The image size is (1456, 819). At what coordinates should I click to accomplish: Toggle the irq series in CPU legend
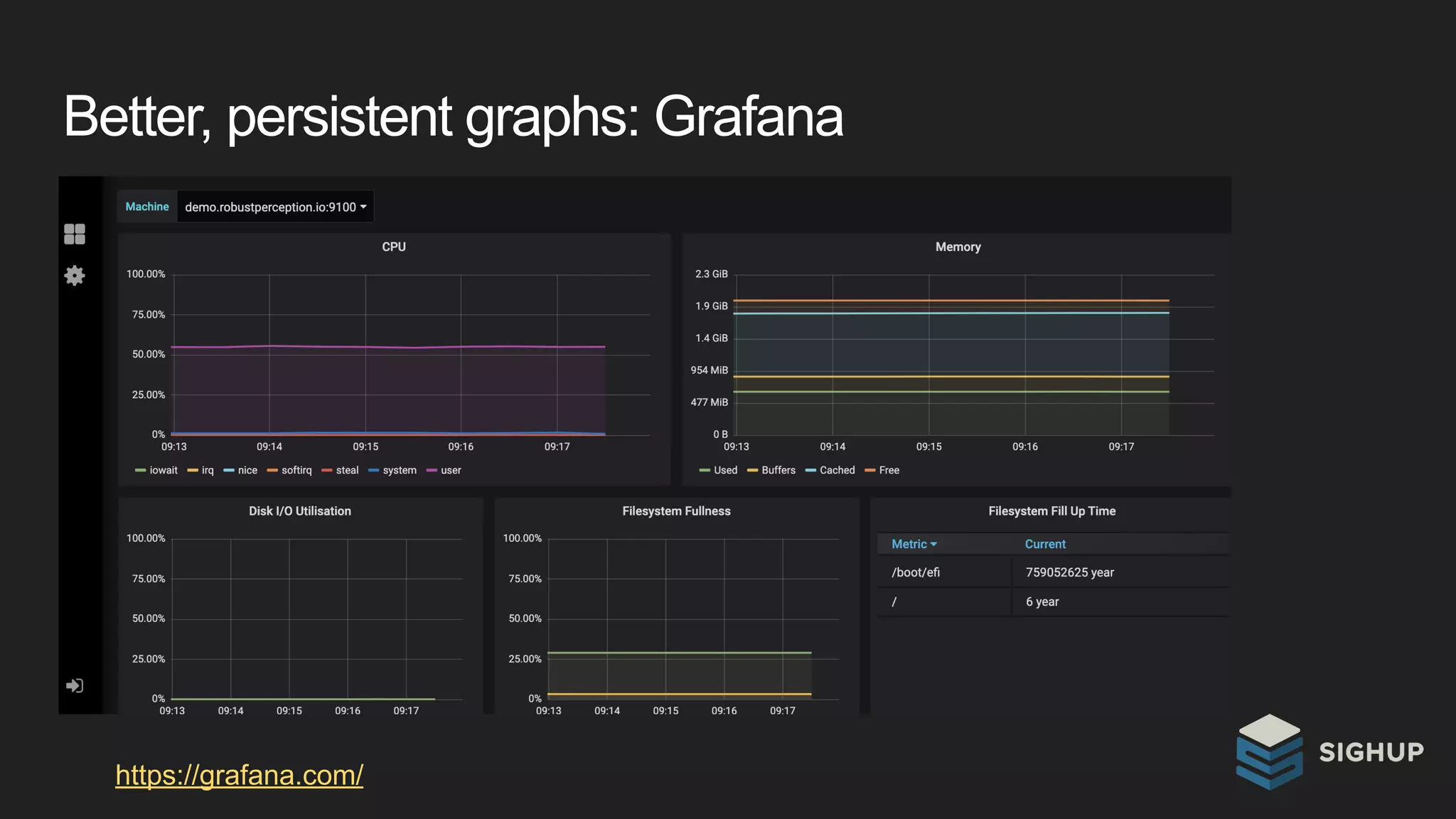click(x=208, y=471)
